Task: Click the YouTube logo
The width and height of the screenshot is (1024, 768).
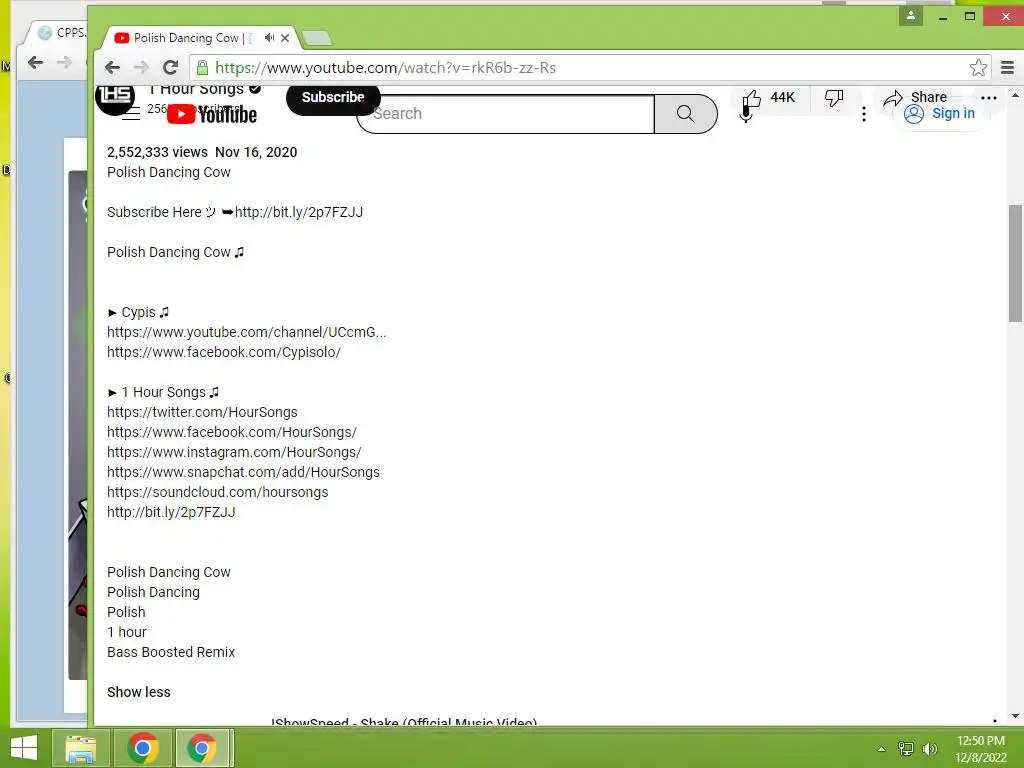Action: pos(212,114)
